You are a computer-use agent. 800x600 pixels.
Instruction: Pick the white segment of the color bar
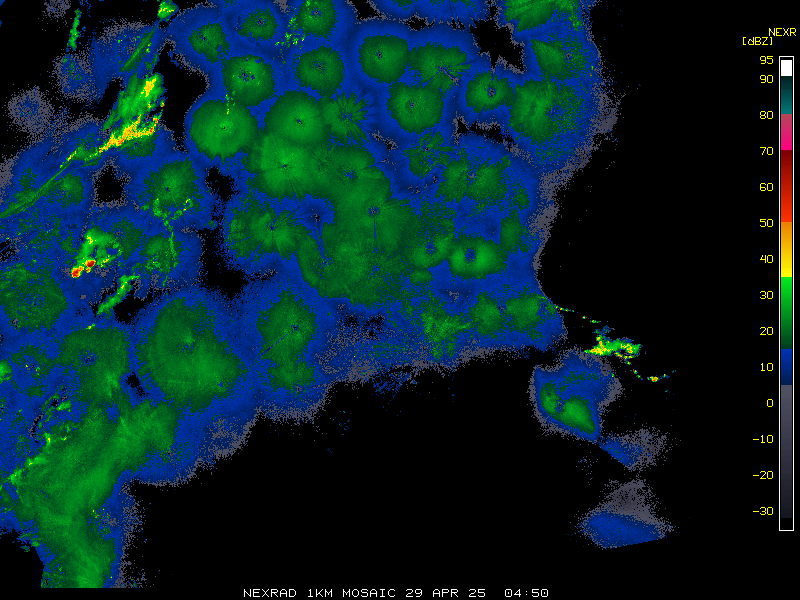coord(786,67)
